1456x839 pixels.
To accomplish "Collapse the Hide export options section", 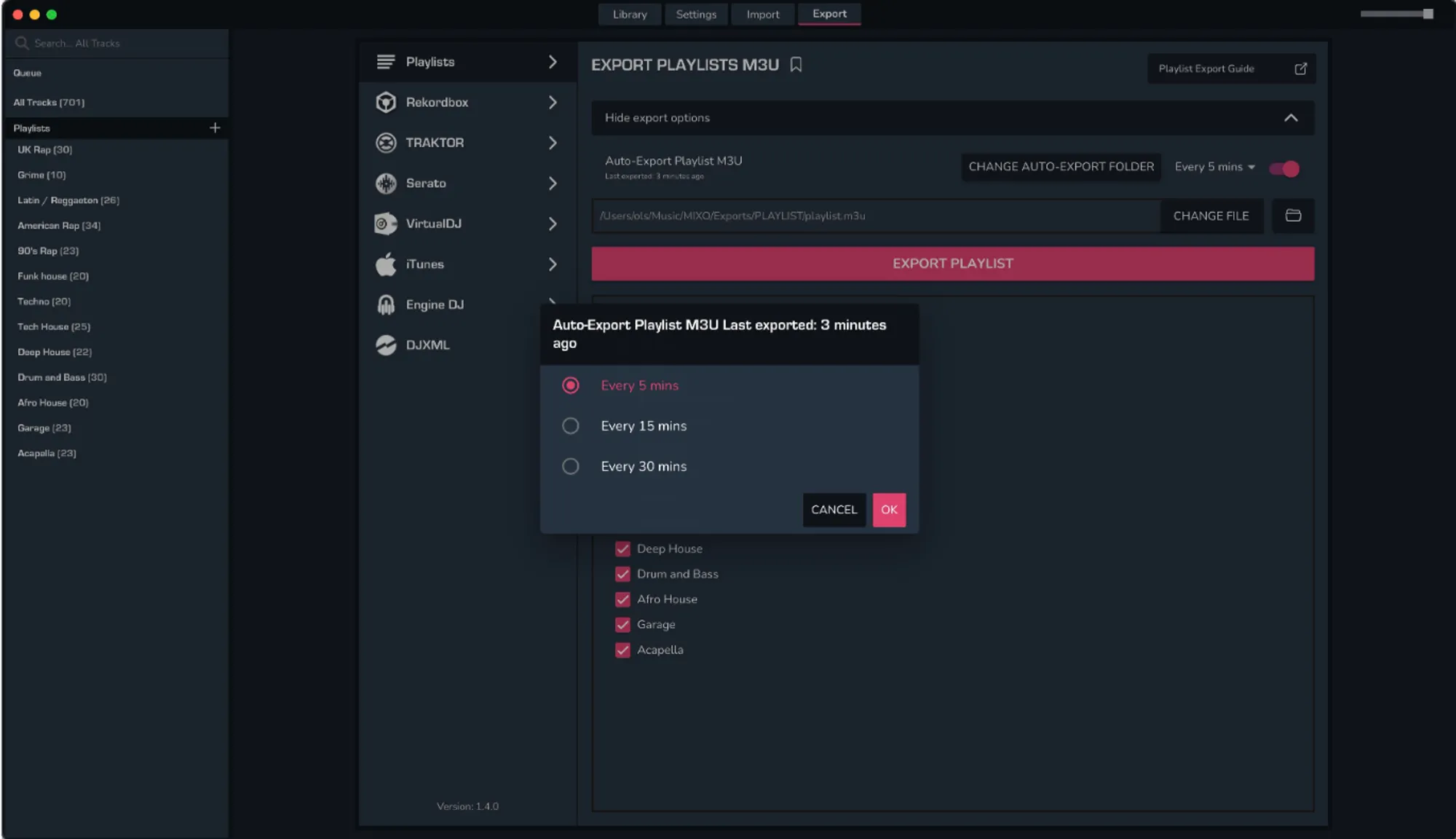I will coord(1290,118).
